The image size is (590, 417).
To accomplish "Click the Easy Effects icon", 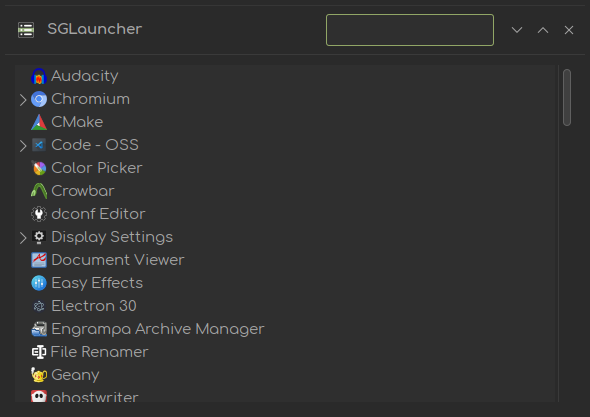I will (x=39, y=283).
